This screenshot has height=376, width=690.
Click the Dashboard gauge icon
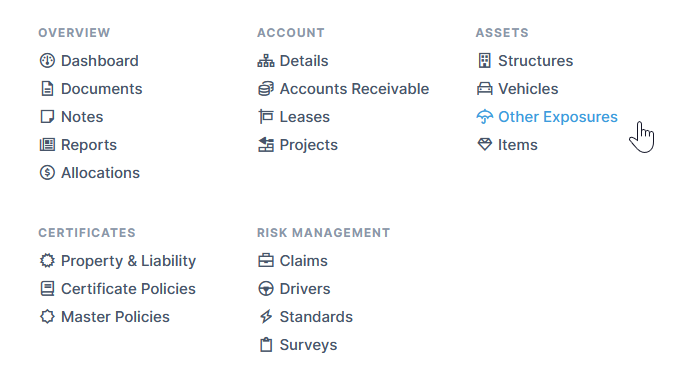47,61
